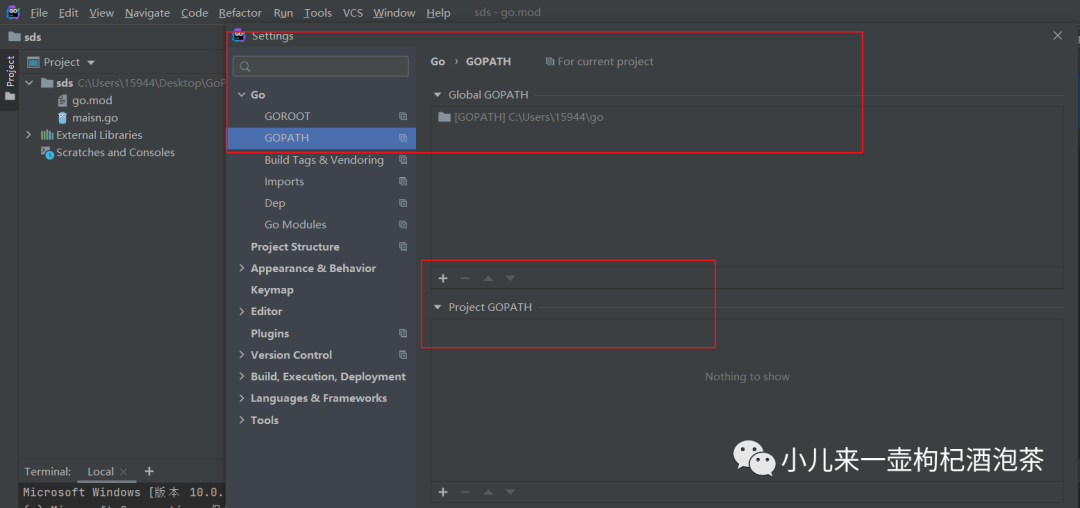Screen dimensions: 1080x508
Task: Click the GoLand application logo icon
Action: pos(13,12)
